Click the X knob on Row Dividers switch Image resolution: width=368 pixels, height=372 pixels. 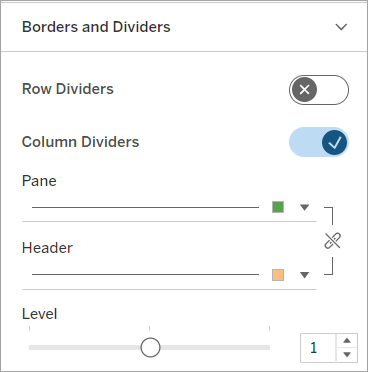click(304, 90)
